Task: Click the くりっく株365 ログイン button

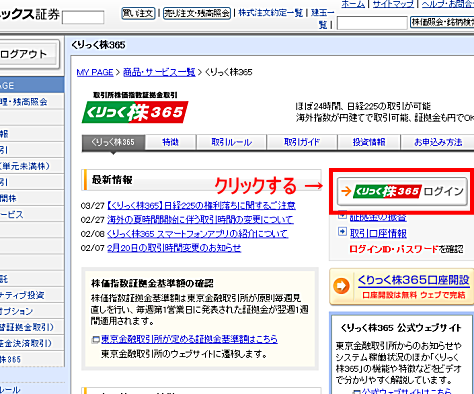Action: [x=402, y=191]
